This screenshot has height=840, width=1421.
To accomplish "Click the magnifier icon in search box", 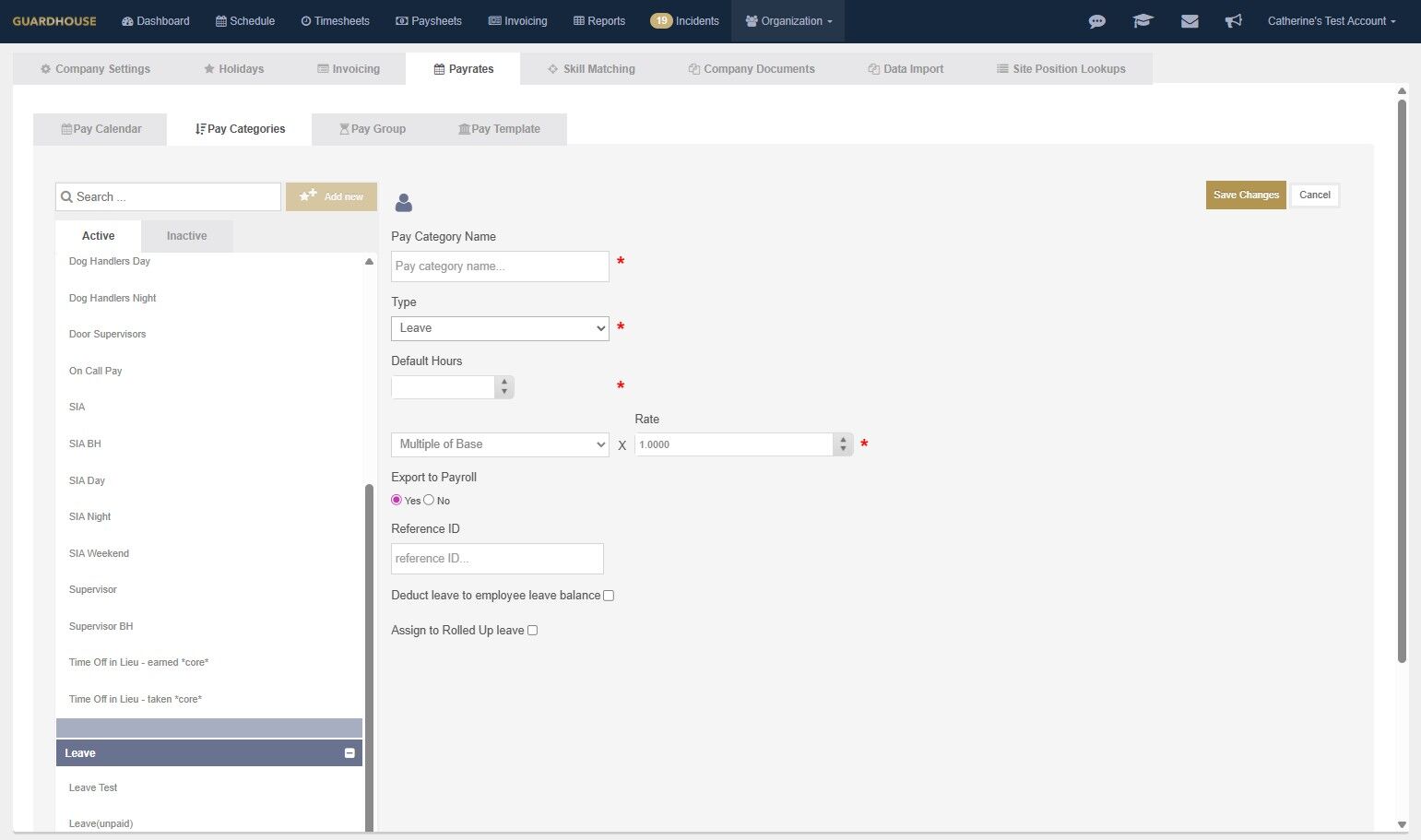I will (66, 196).
